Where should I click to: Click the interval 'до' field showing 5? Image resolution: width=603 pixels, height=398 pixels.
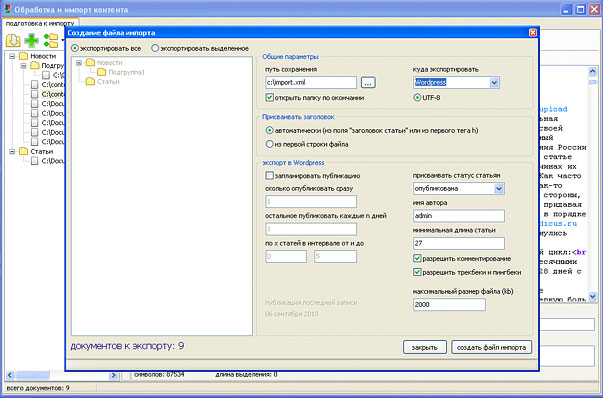pos(335,256)
